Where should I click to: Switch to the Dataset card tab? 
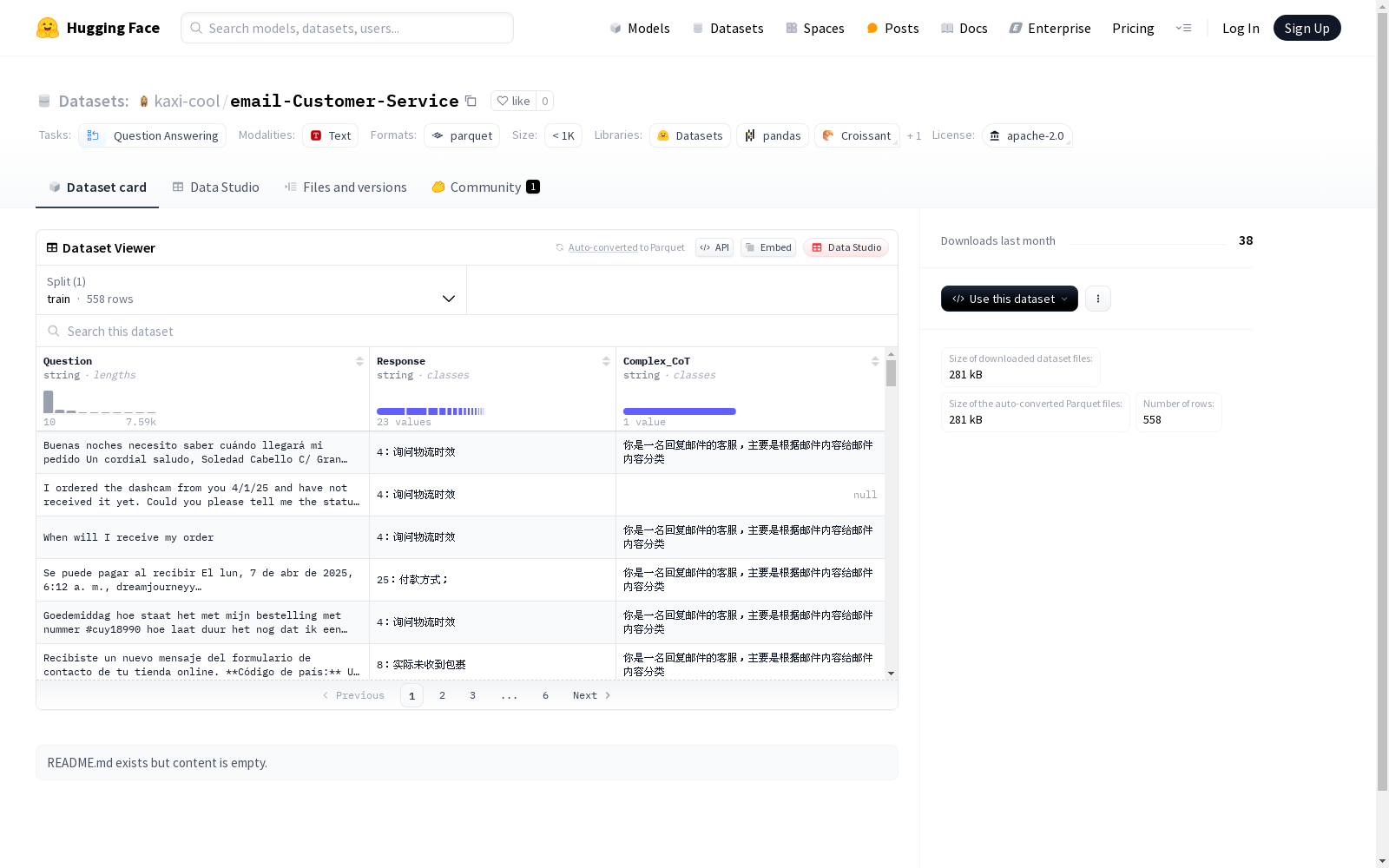point(97,187)
